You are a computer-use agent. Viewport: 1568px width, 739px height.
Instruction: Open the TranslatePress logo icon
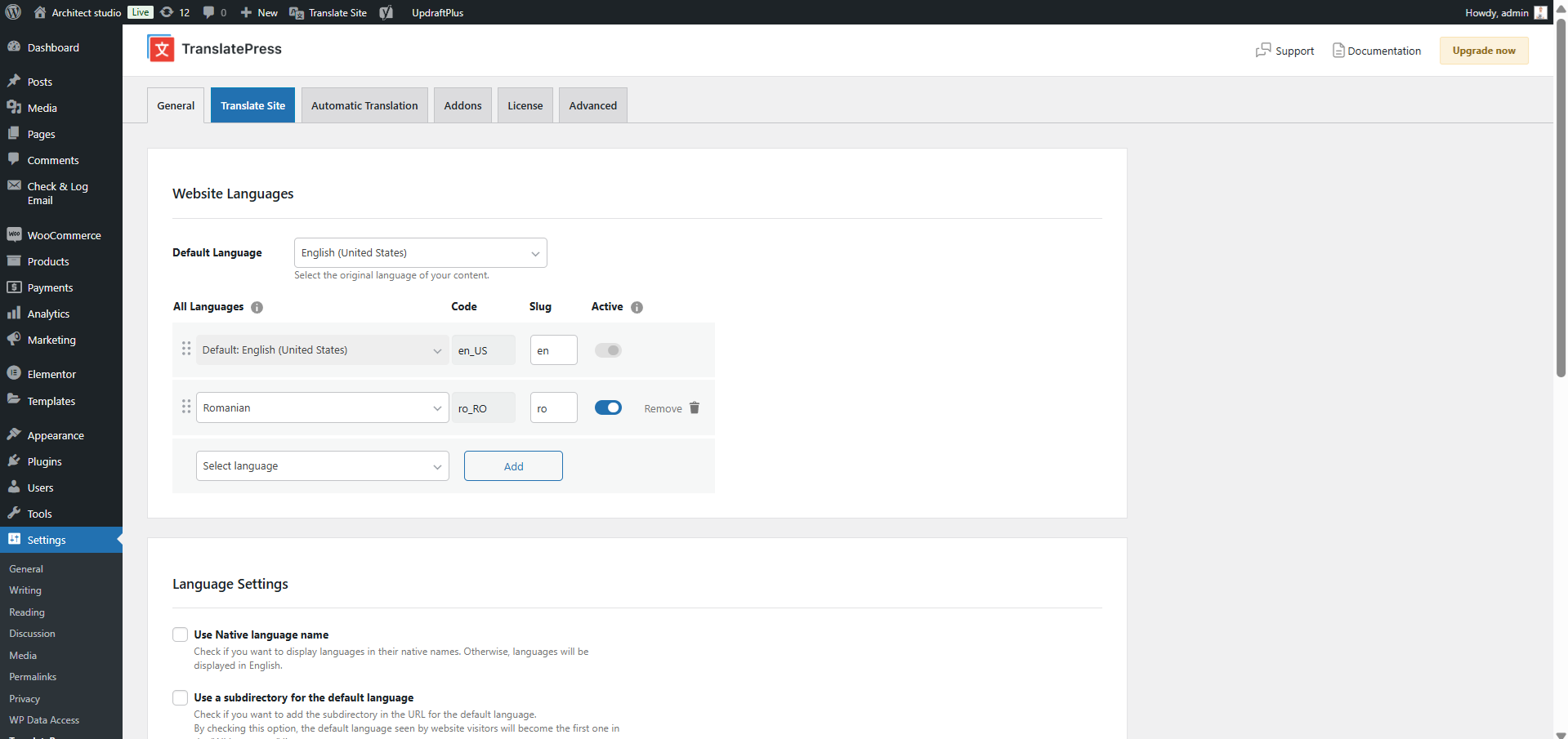point(160,48)
